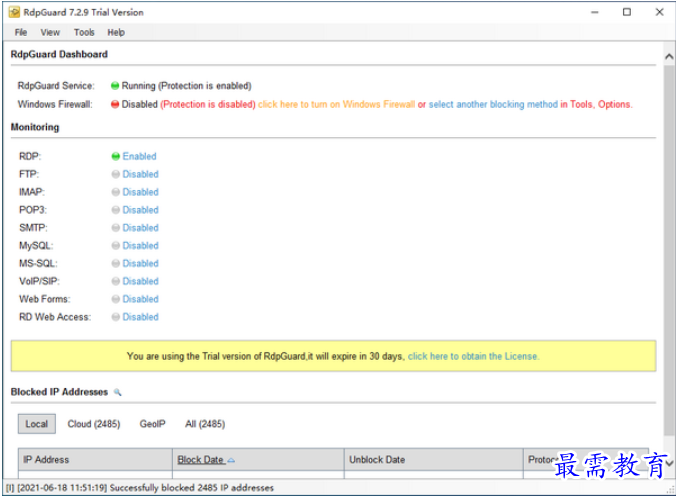Viewport: 676px width, 497px height.
Task: Click FTP Disabled link
Action: [x=141, y=174]
